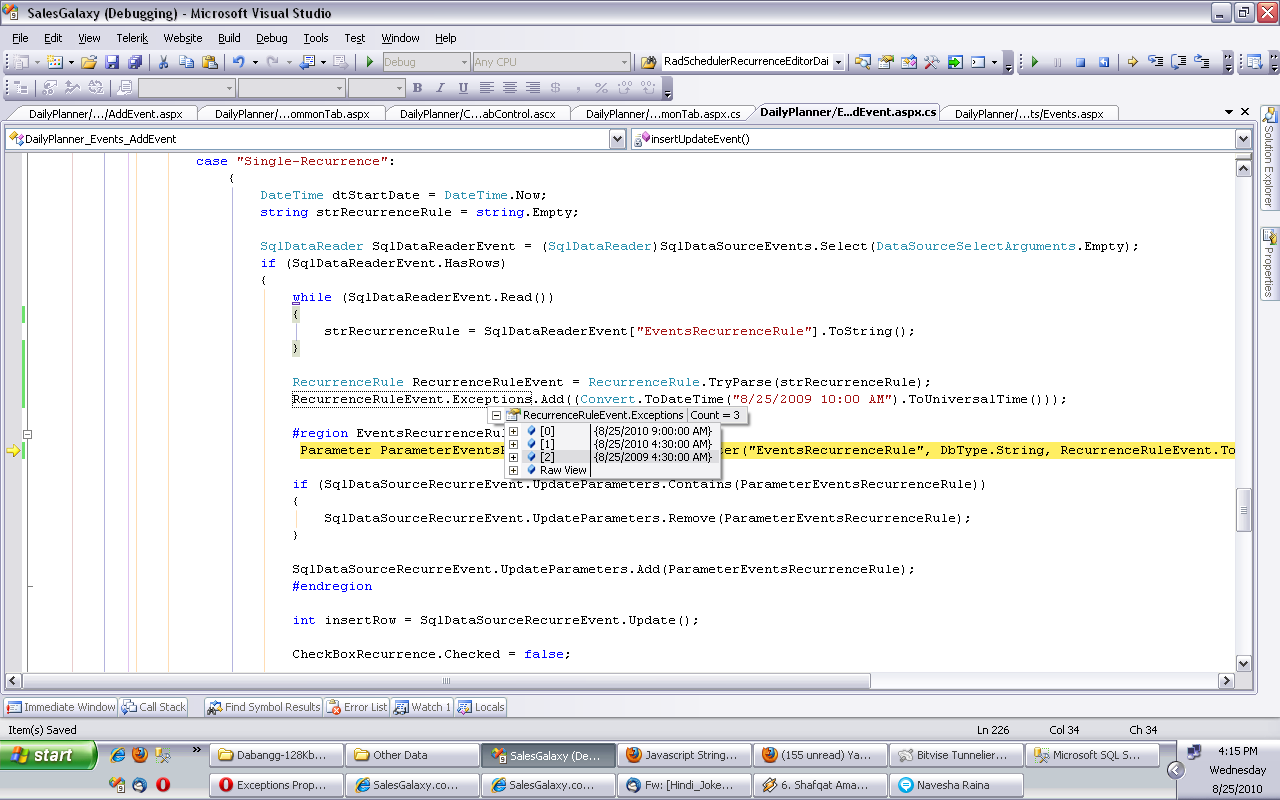The image size is (1280, 800).
Task: Click the editor's vertical scrollbar down arrow
Action: click(1243, 663)
